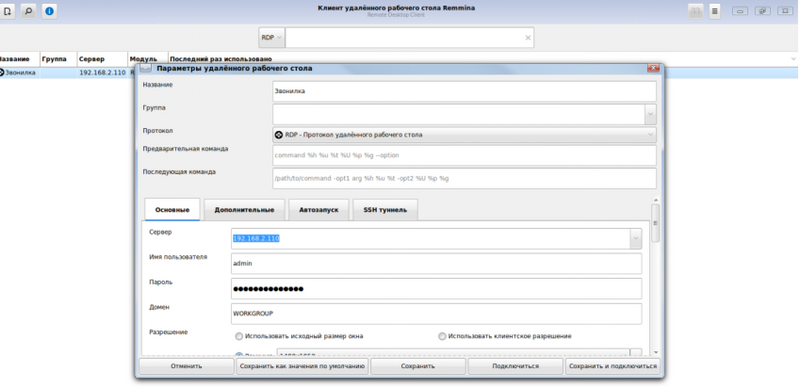The image size is (800, 387).
Task: Focus the Название field with Звонилка
Action: coord(464,91)
